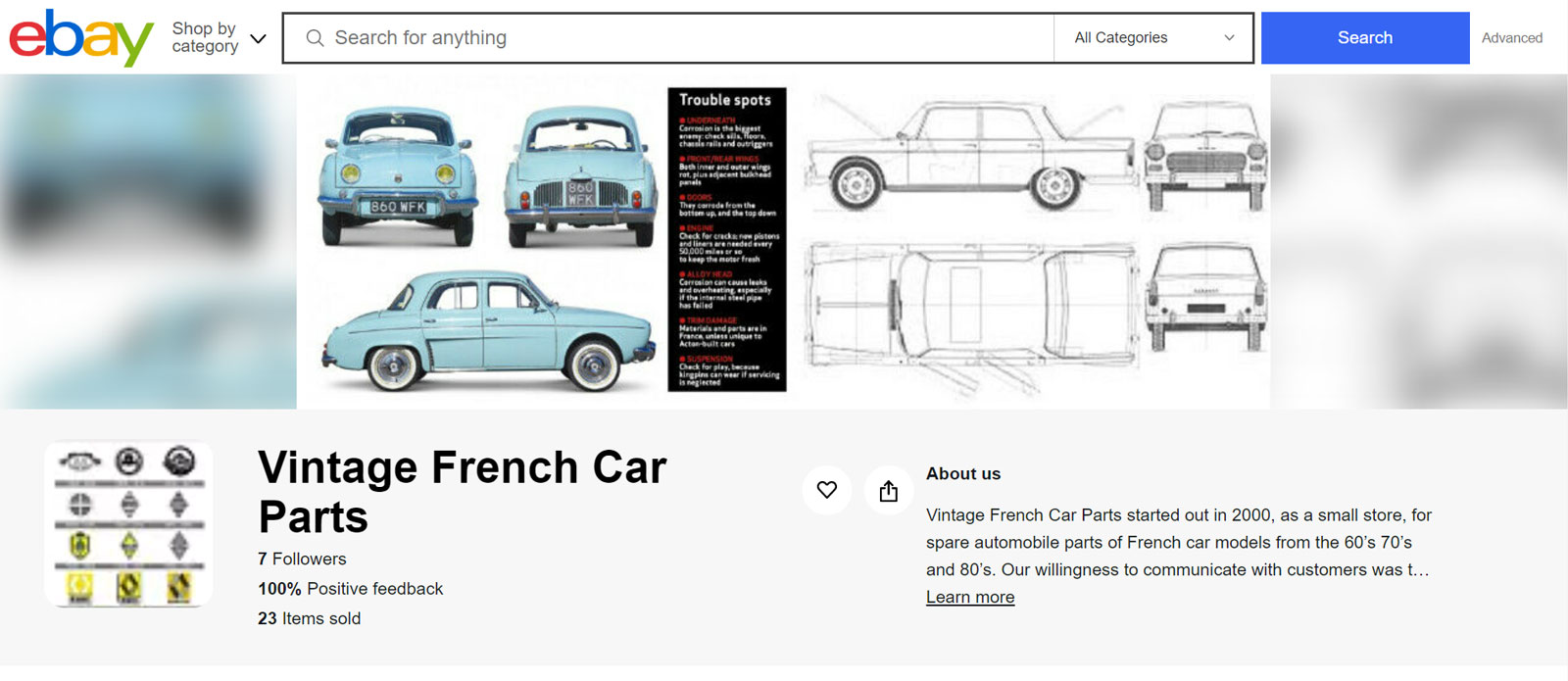Screen dimensions: 1568x681
Task: Click the blue car front view with 860 WFK plate
Action: pyautogui.click(x=398, y=176)
